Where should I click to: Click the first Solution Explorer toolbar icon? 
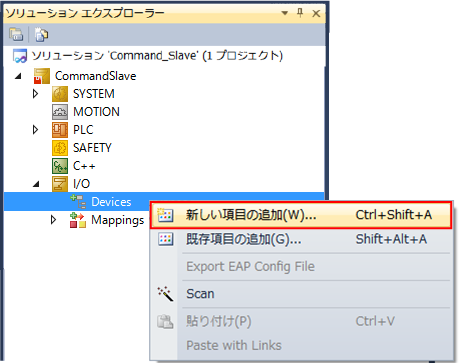pyautogui.click(x=16, y=34)
